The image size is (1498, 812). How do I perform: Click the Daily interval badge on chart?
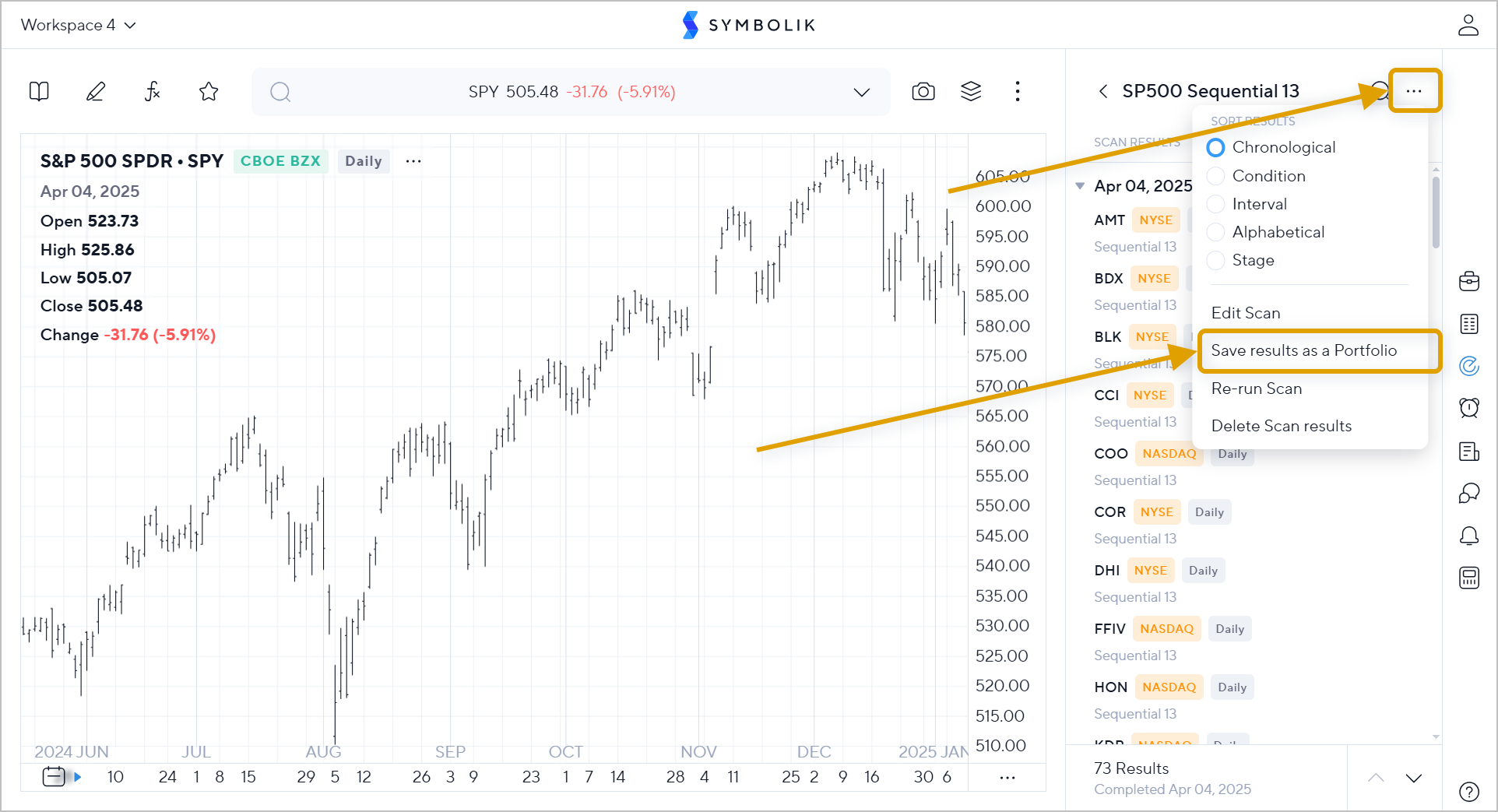pyautogui.click(x=364, y=161)
